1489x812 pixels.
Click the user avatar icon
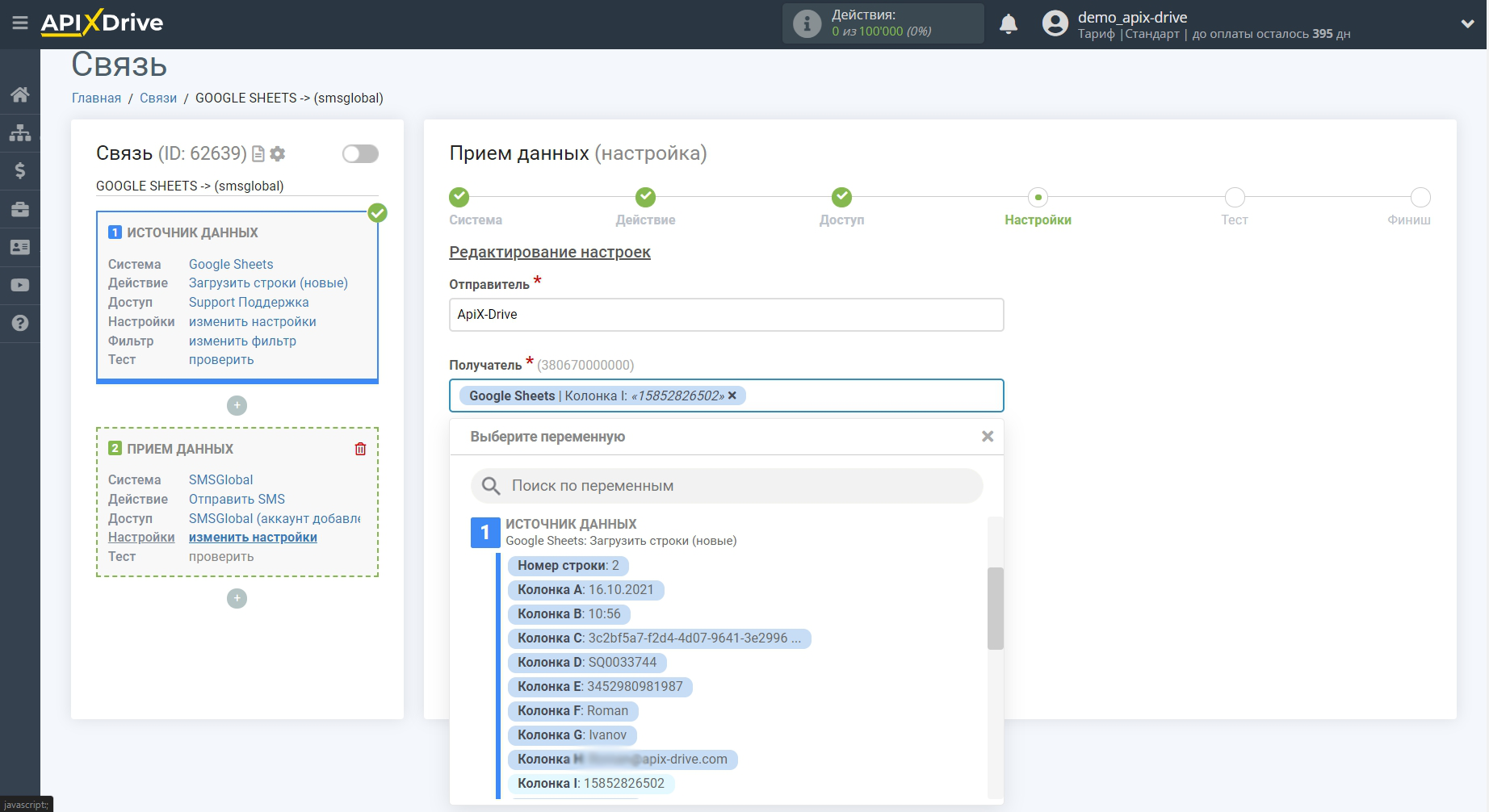click(x=1055, y=23)
